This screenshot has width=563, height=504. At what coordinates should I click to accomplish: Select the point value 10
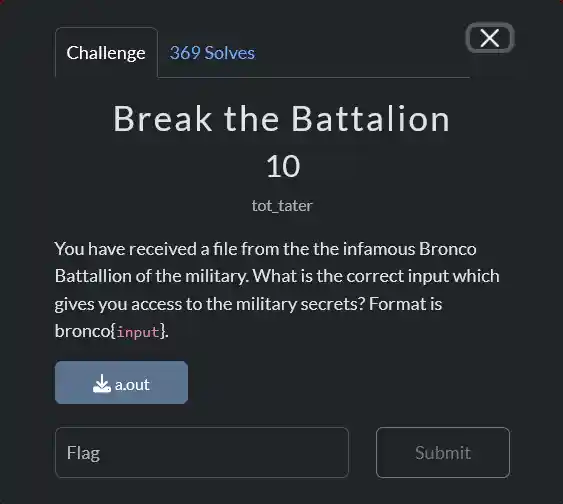(283, 166)
